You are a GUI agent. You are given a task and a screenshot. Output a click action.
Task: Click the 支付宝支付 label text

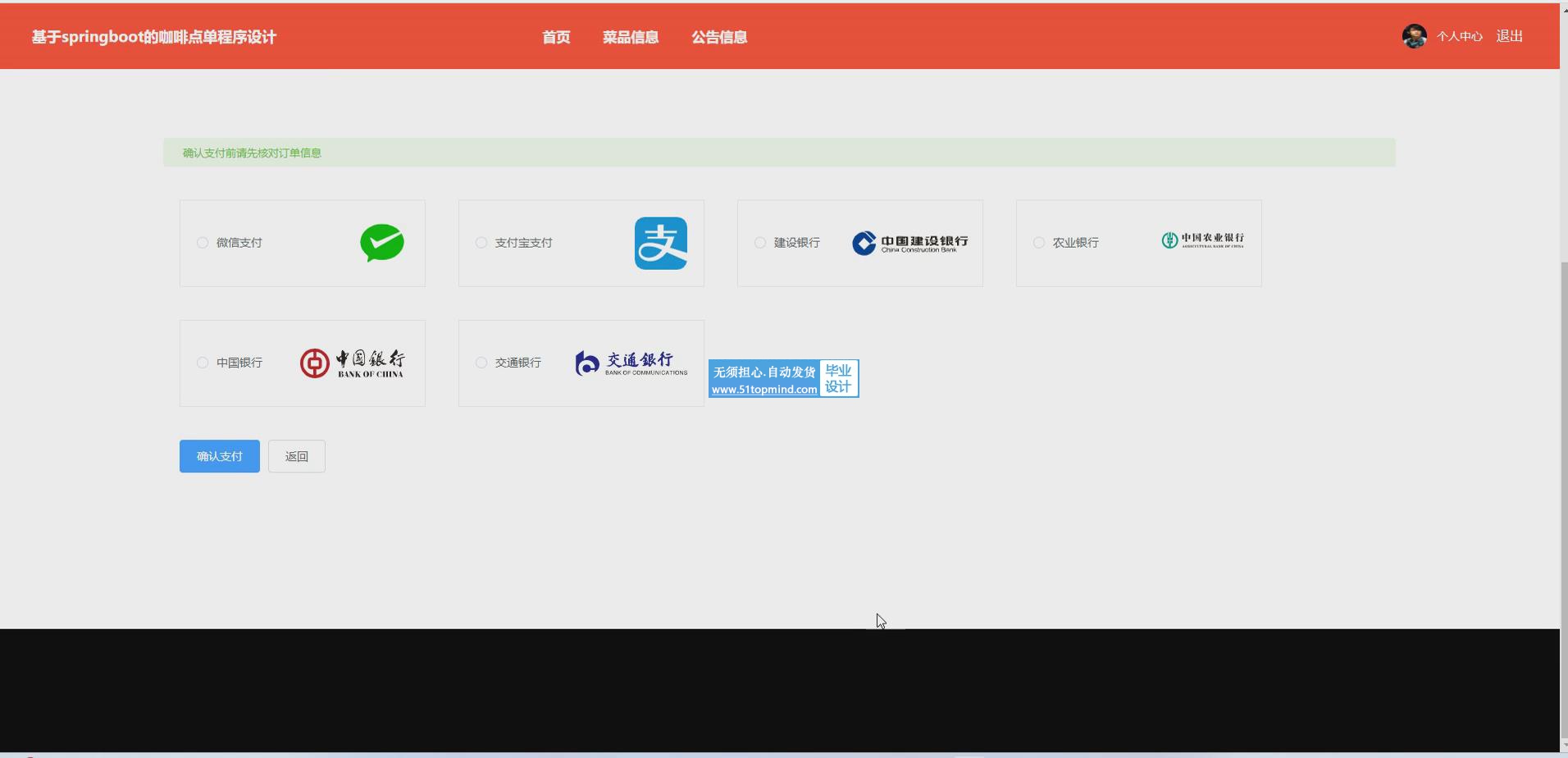524,243
